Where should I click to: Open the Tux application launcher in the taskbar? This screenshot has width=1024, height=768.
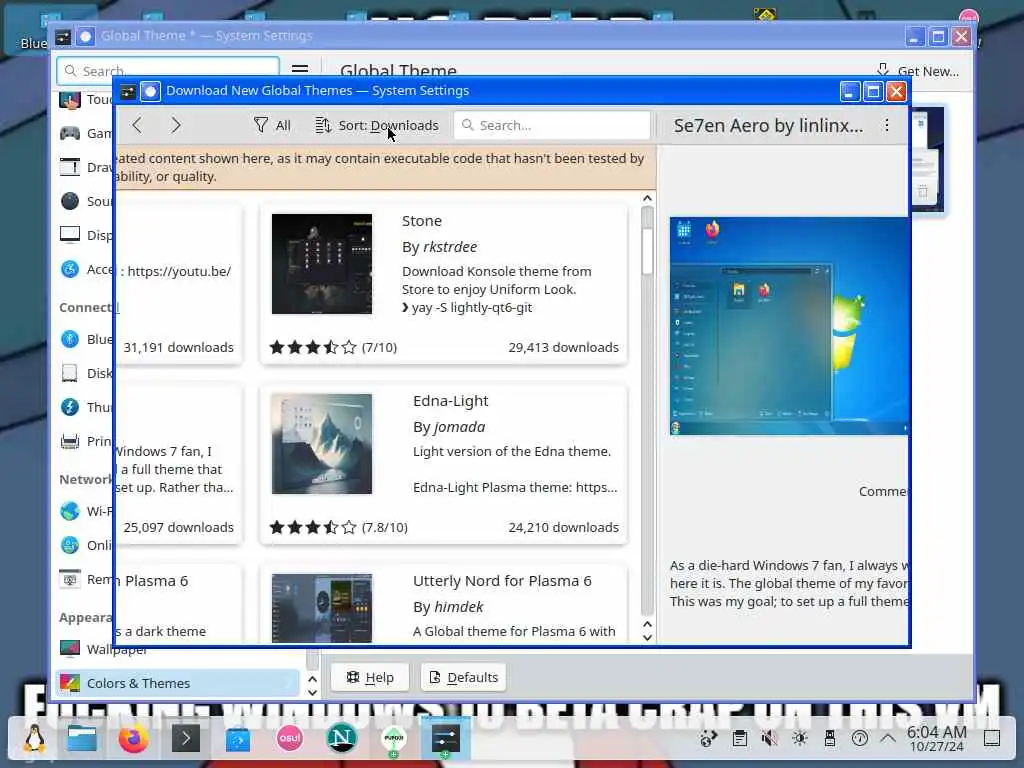[35, 739]
